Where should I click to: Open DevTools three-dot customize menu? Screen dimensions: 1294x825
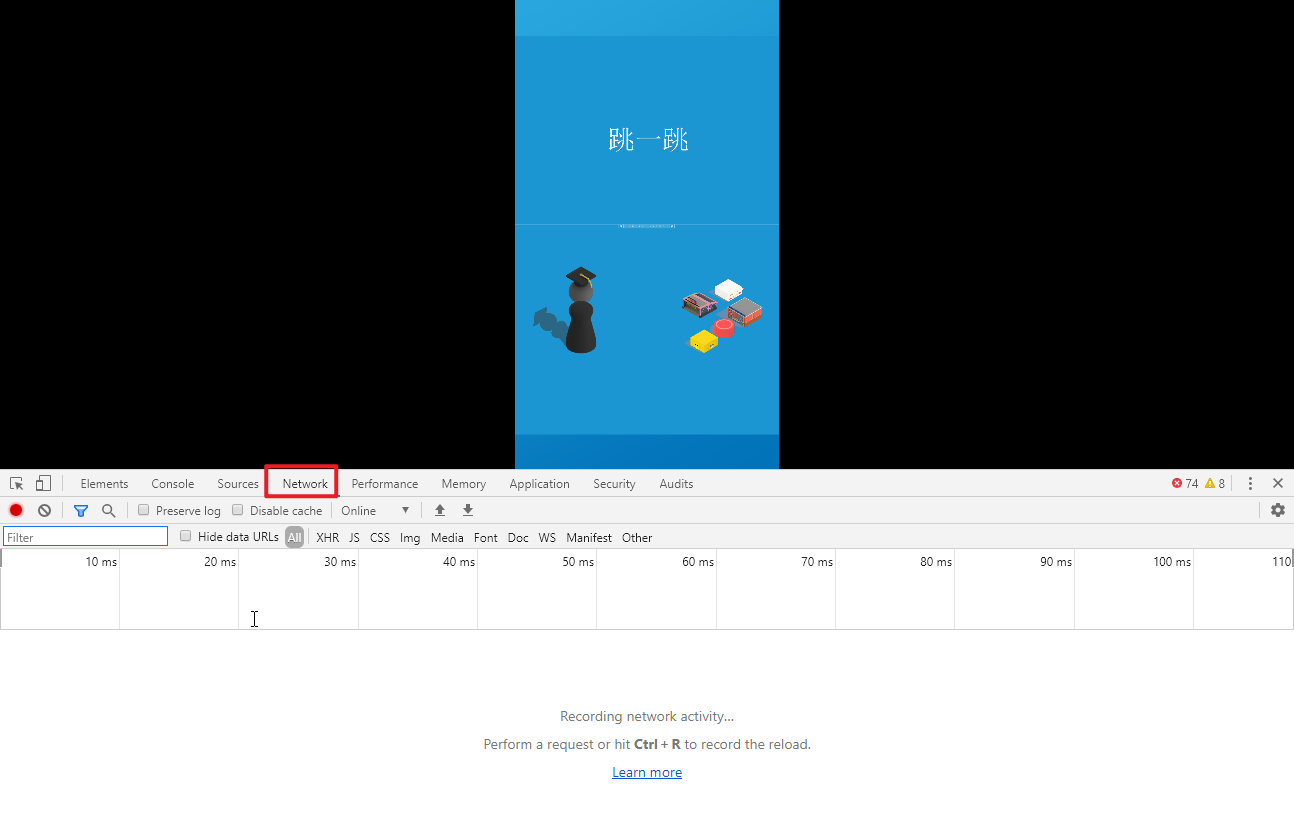pos(1250,483)
